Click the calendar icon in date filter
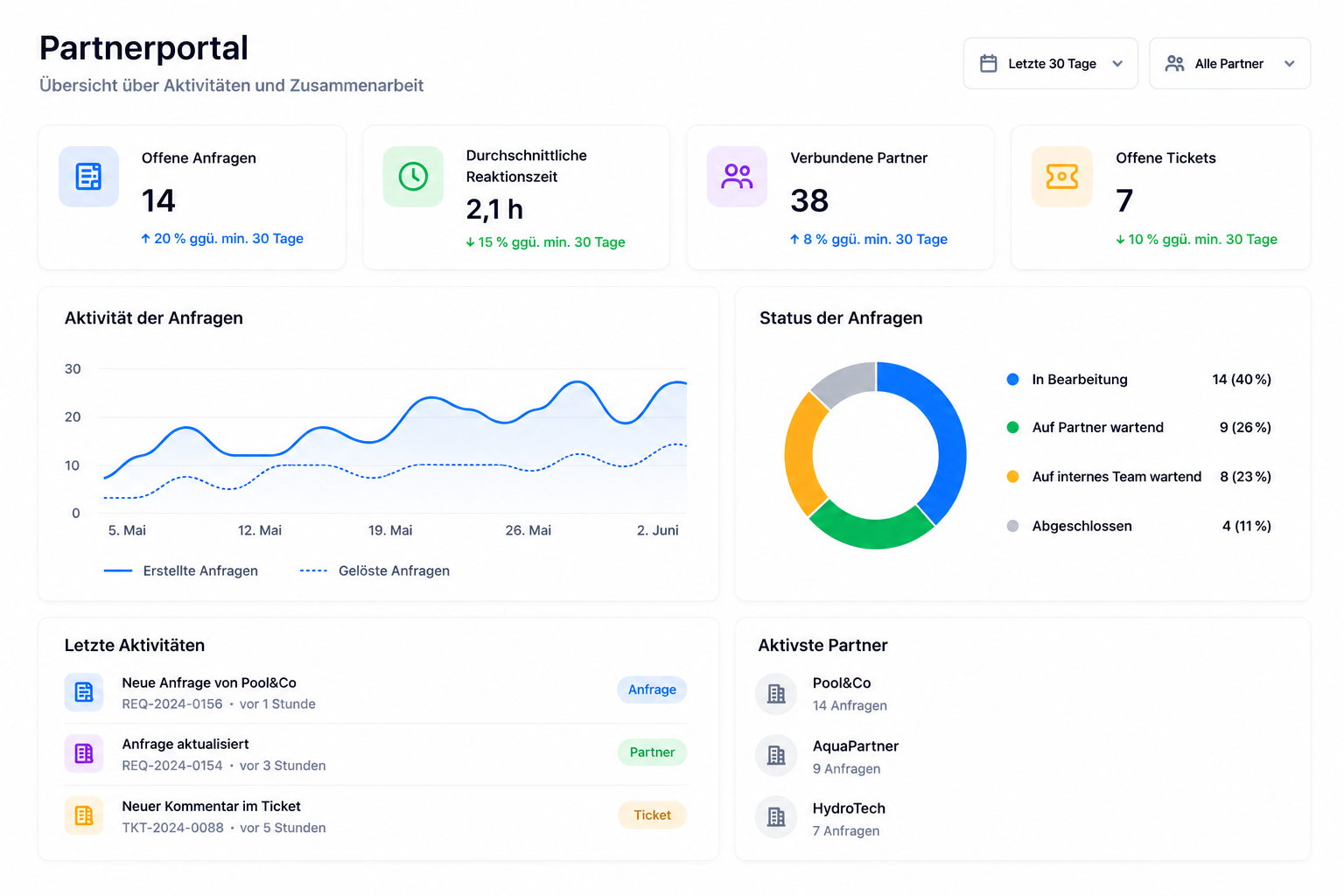The width and height of the screenshot is (1344, 896). (x=989, y=63)
